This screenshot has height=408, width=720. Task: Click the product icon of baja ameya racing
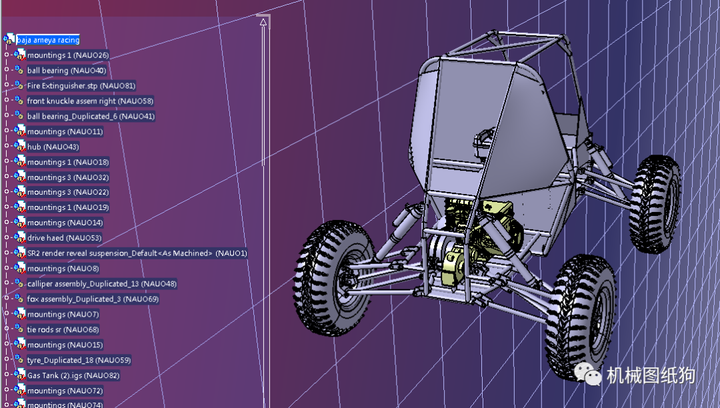[9, 39]
